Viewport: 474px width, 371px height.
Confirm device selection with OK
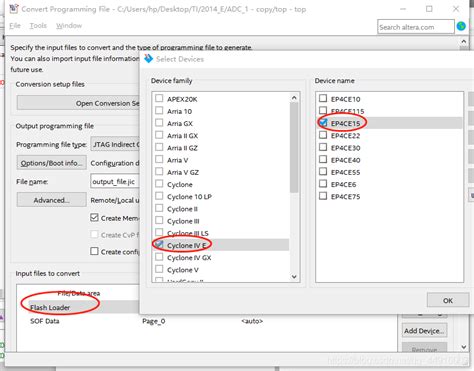point(448,300)
